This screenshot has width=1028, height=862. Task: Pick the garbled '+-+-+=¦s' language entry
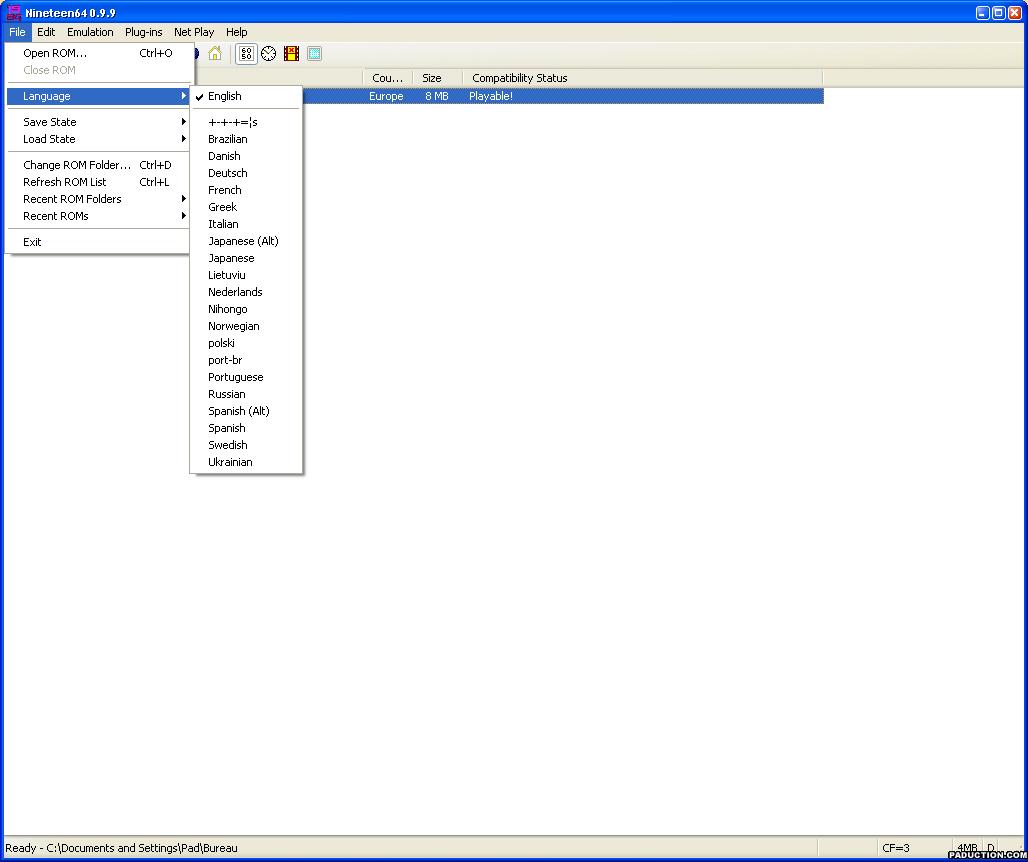point(246,122)
